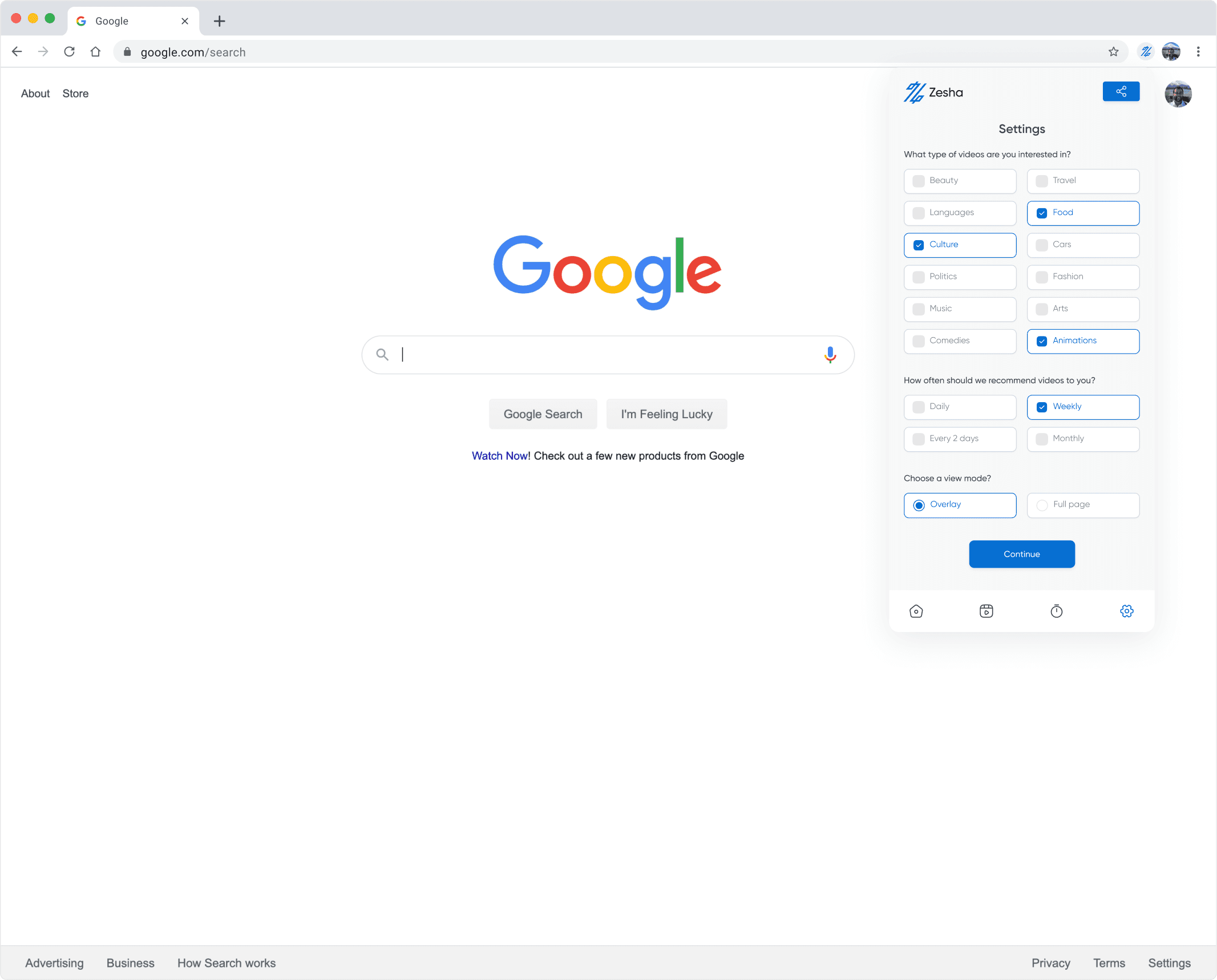Open the Privacy footer link
This screenshot has width=1217, height=980.
tap(1050, 963)
